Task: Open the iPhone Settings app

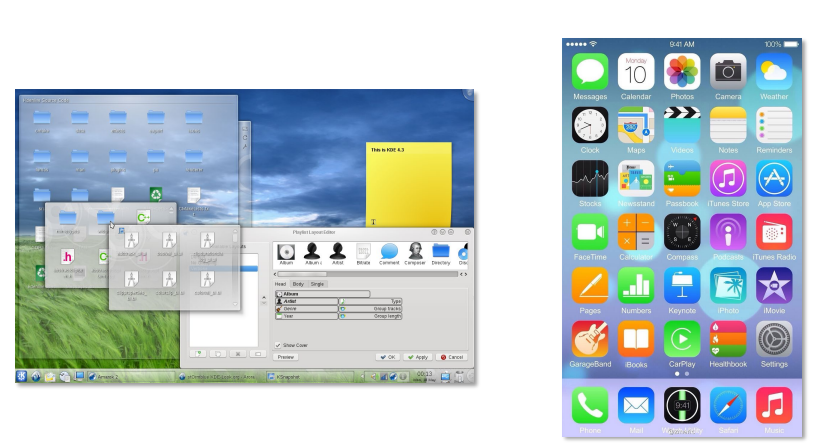Action: click(x=774, y=338)
